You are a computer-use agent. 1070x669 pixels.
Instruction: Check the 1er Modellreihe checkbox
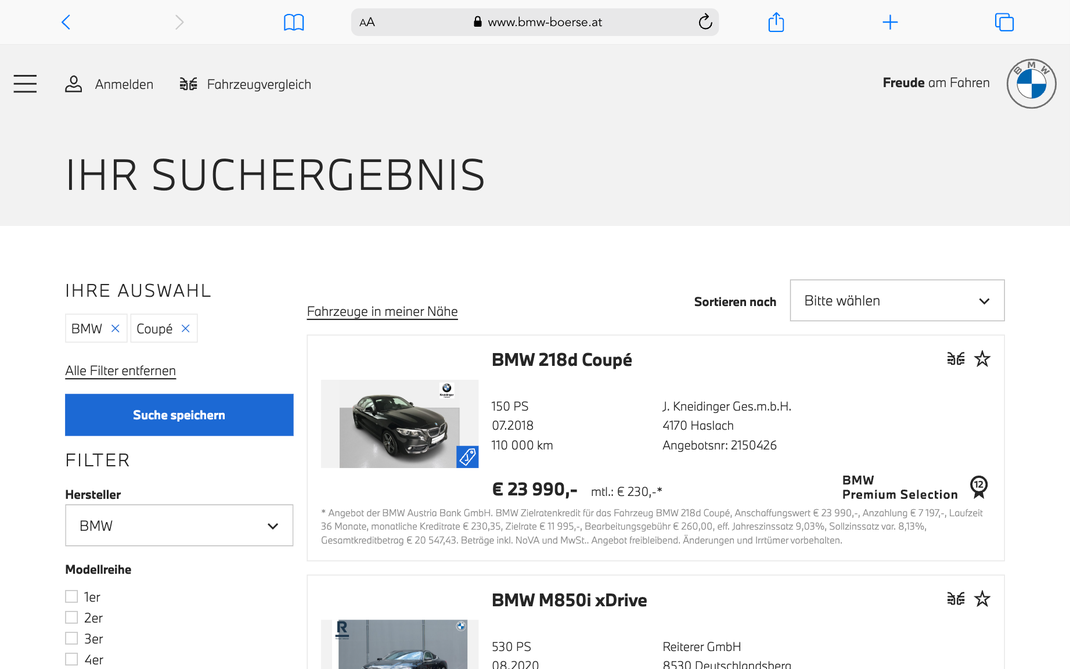coord(71,595)
